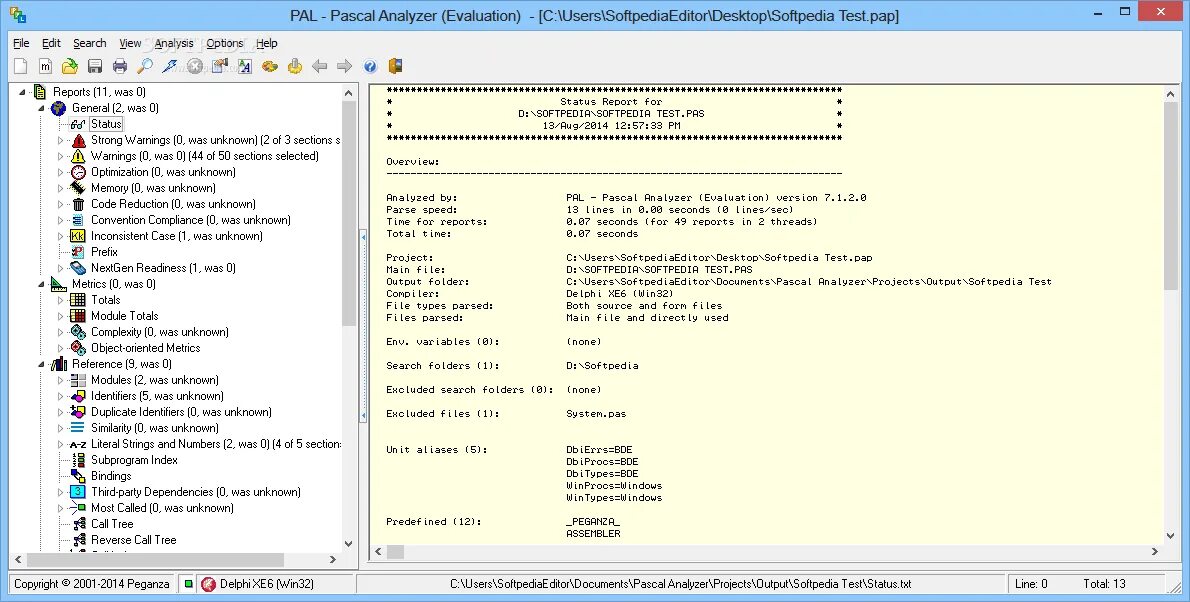Select the Modules reference report
Screen dimensions: 1190x602
pyautogui.click(x=155, y=380)
